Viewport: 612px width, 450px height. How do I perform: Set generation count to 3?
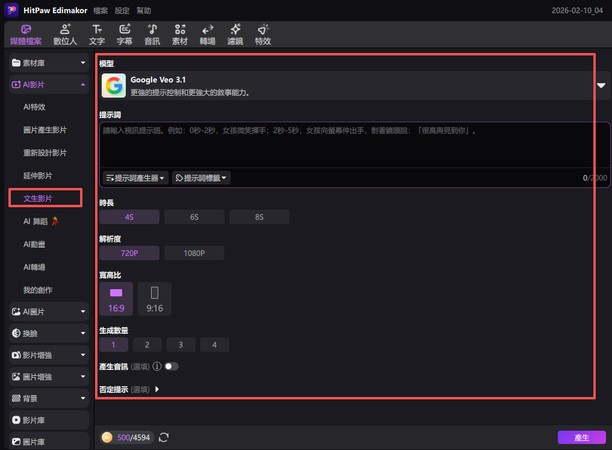coord(181,345)
